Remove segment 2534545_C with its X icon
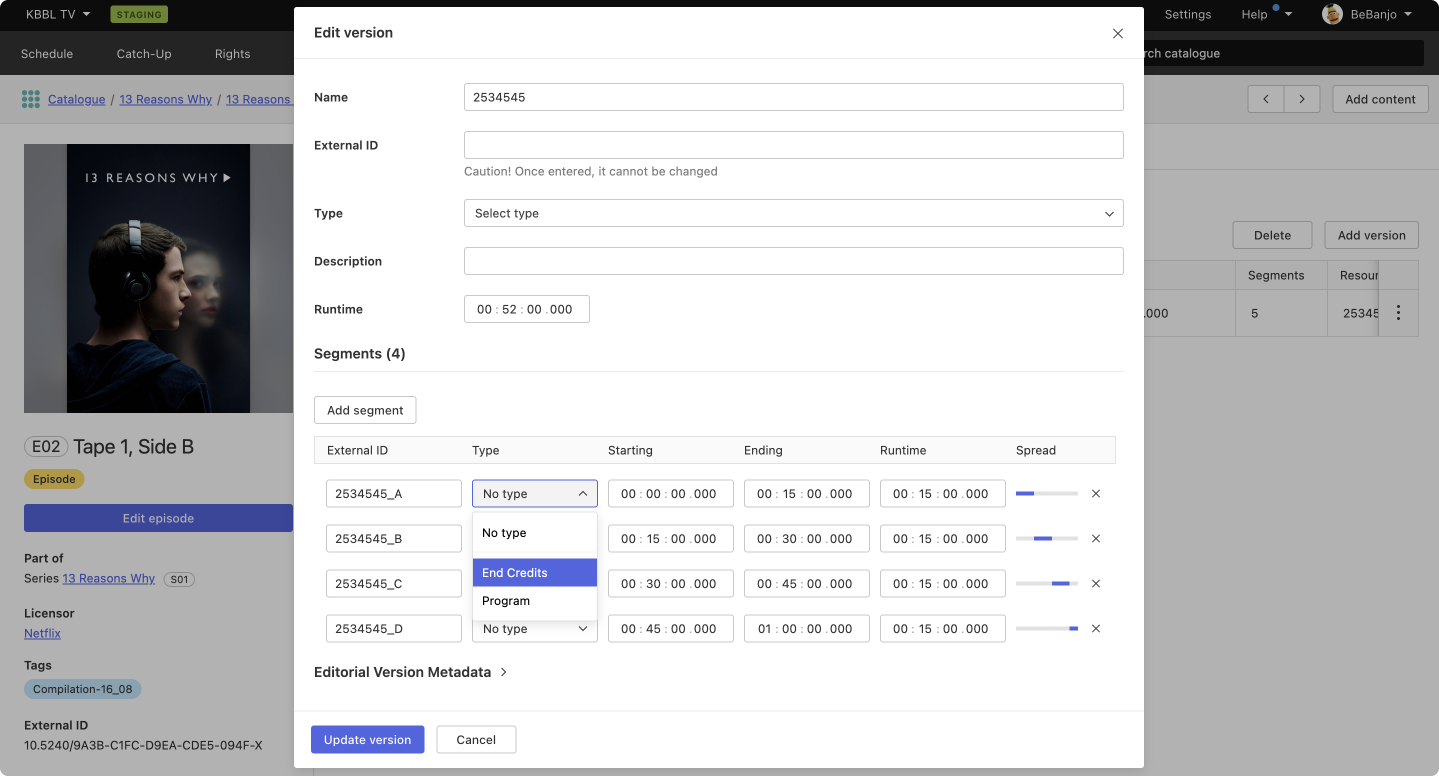Image resolution: width=1439 pixels, height=776 pixels. (x=1096, y=584)
